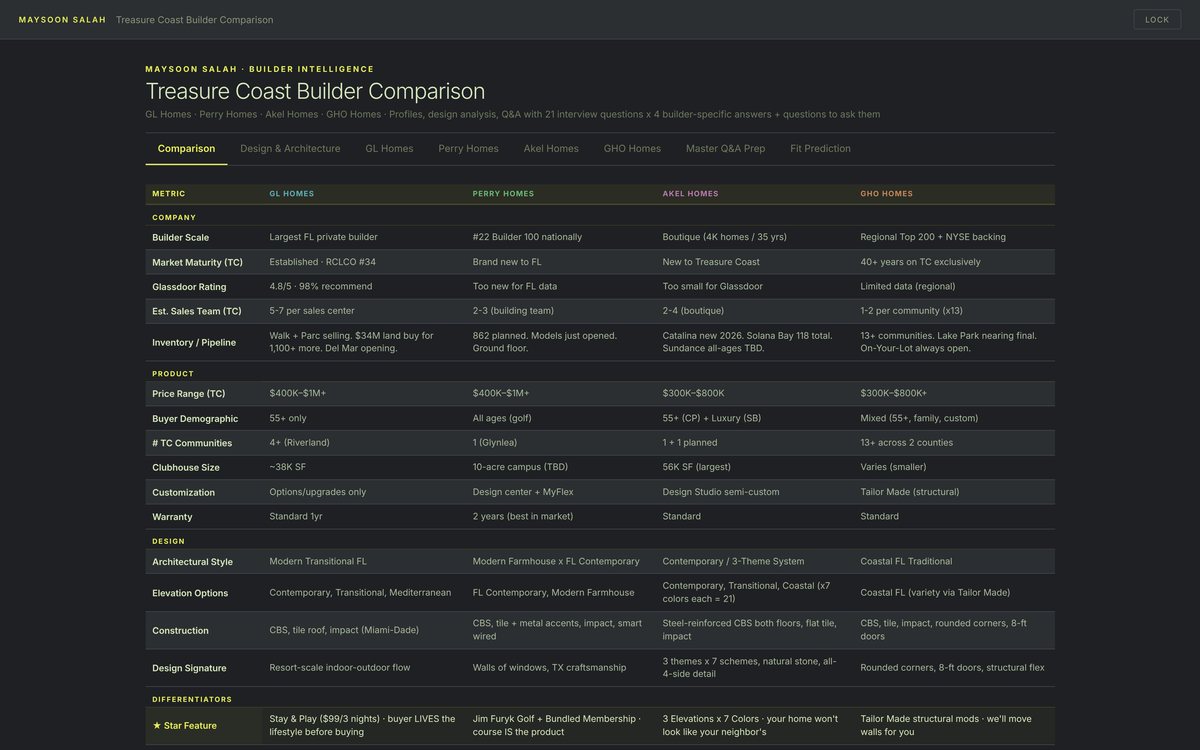The width and height of the screenshot is (1200, 750).
Task: Open the Design & Architecture tab
Action: pos(290,148)
